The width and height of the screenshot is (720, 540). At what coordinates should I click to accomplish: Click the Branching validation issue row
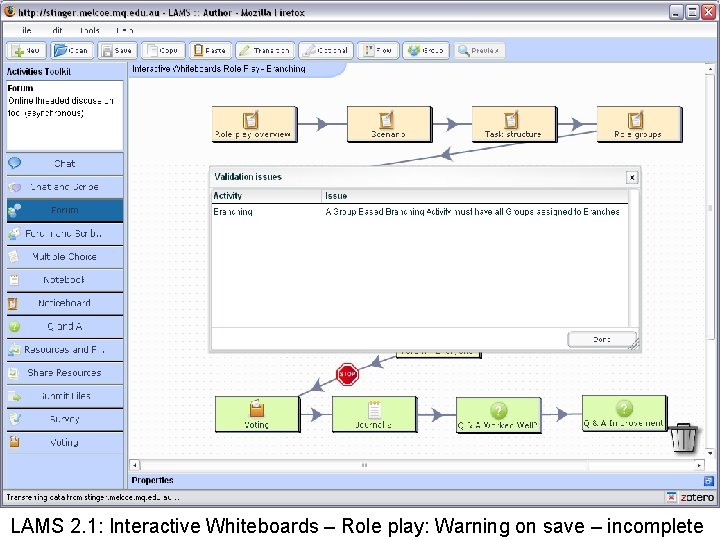(420, 212)
